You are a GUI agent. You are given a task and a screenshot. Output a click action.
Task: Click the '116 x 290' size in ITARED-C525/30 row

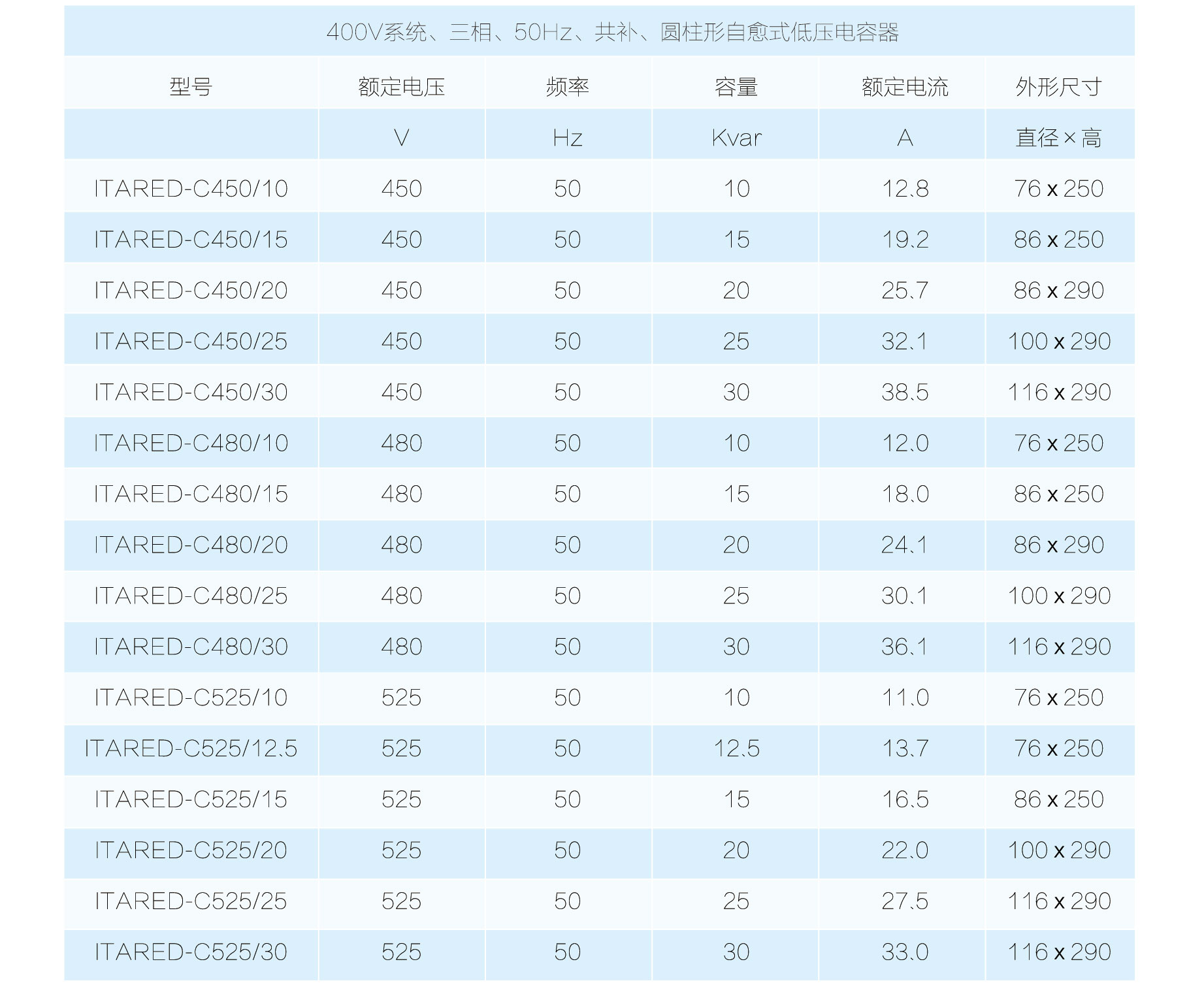click(1058, 953)
